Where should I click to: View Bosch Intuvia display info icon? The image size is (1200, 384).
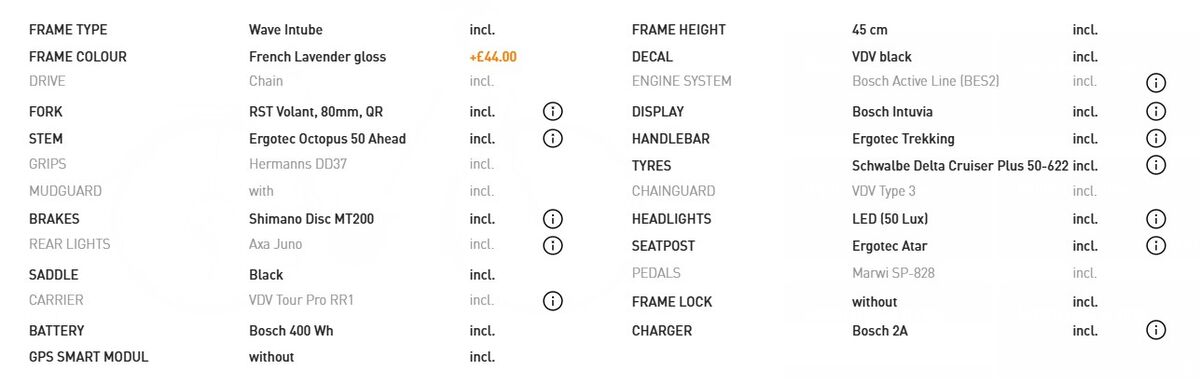[1156, 112]
